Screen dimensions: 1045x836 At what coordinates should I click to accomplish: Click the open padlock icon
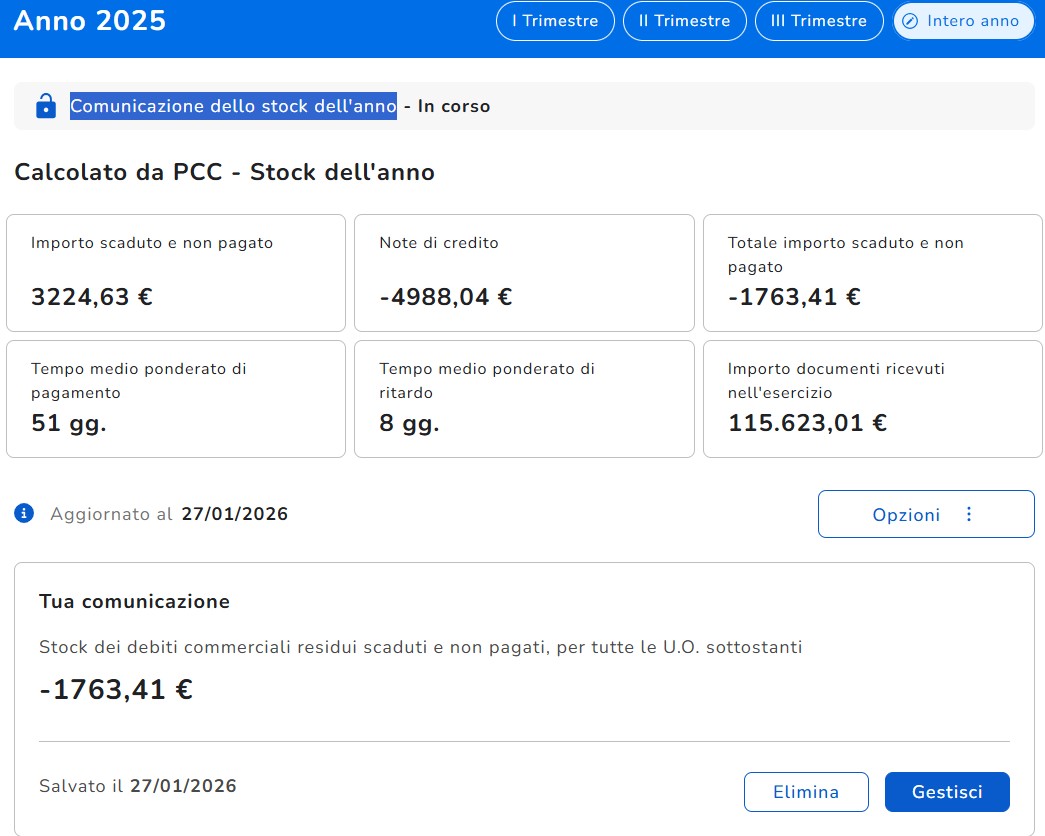coord(45,106)
